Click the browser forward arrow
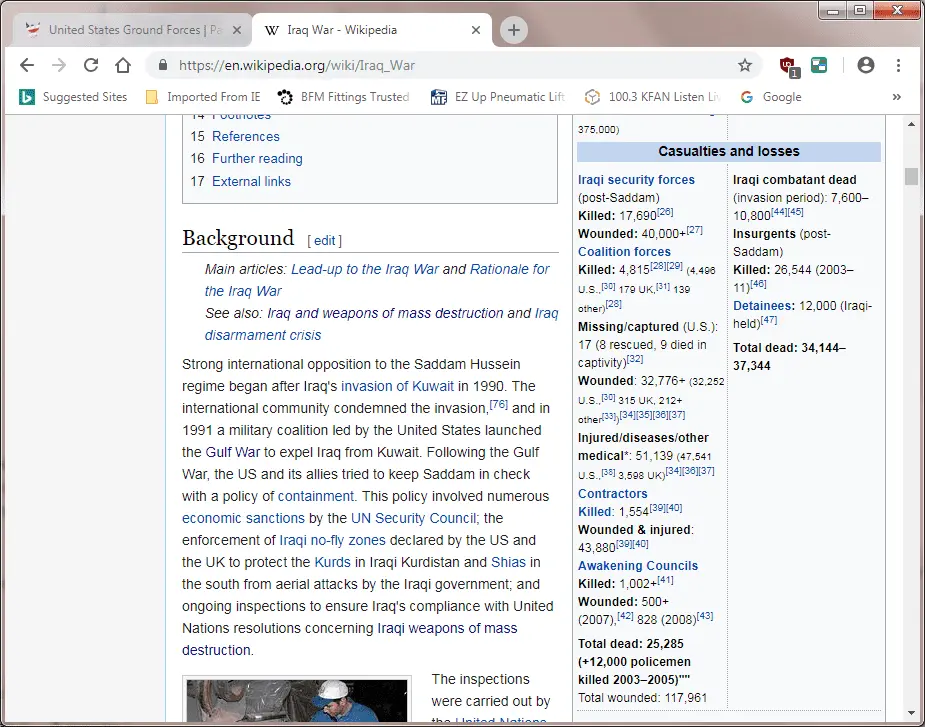Image resolution: width=925 pixels, height=727 pixels. pyautogui.click(x=59, y=65)
